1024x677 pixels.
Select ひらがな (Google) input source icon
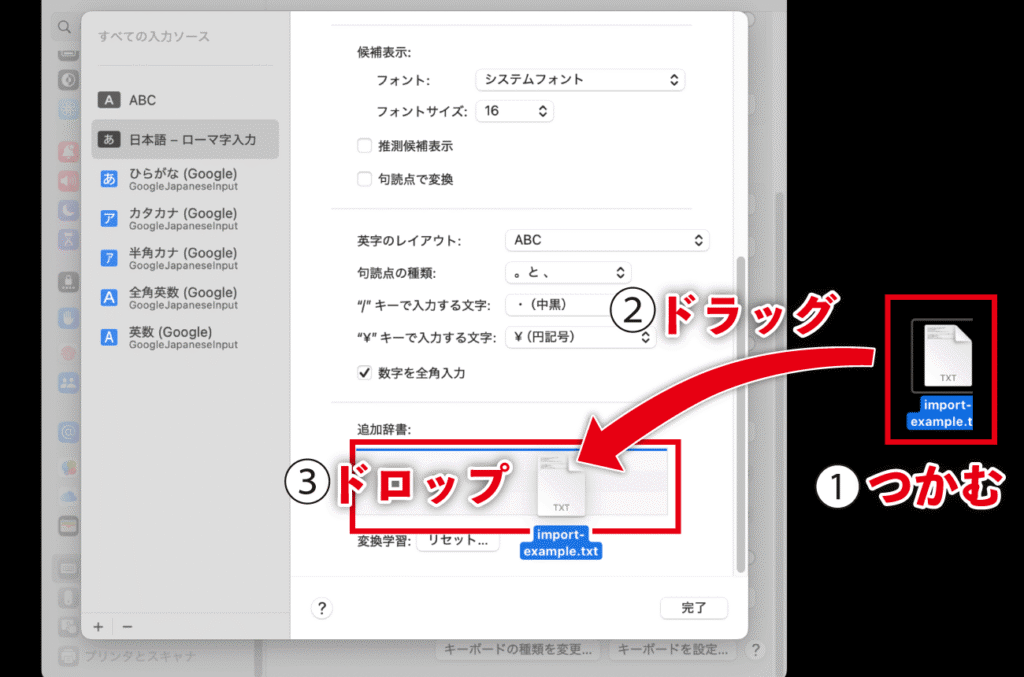[109, 179]
